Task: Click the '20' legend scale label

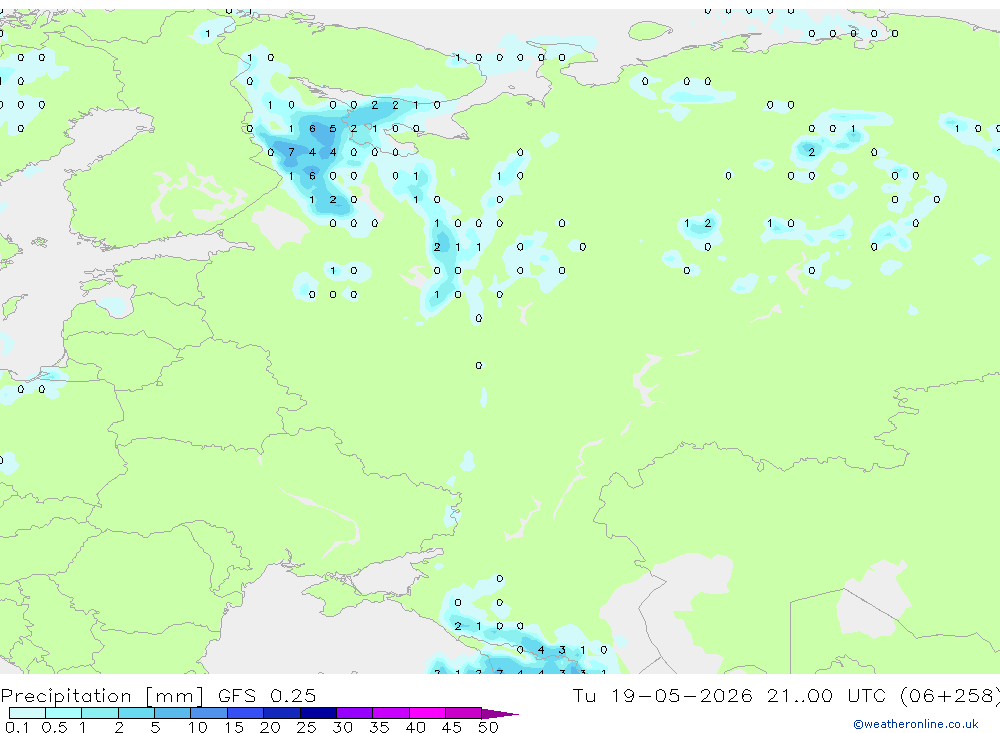Action: [x=270, y=727]
